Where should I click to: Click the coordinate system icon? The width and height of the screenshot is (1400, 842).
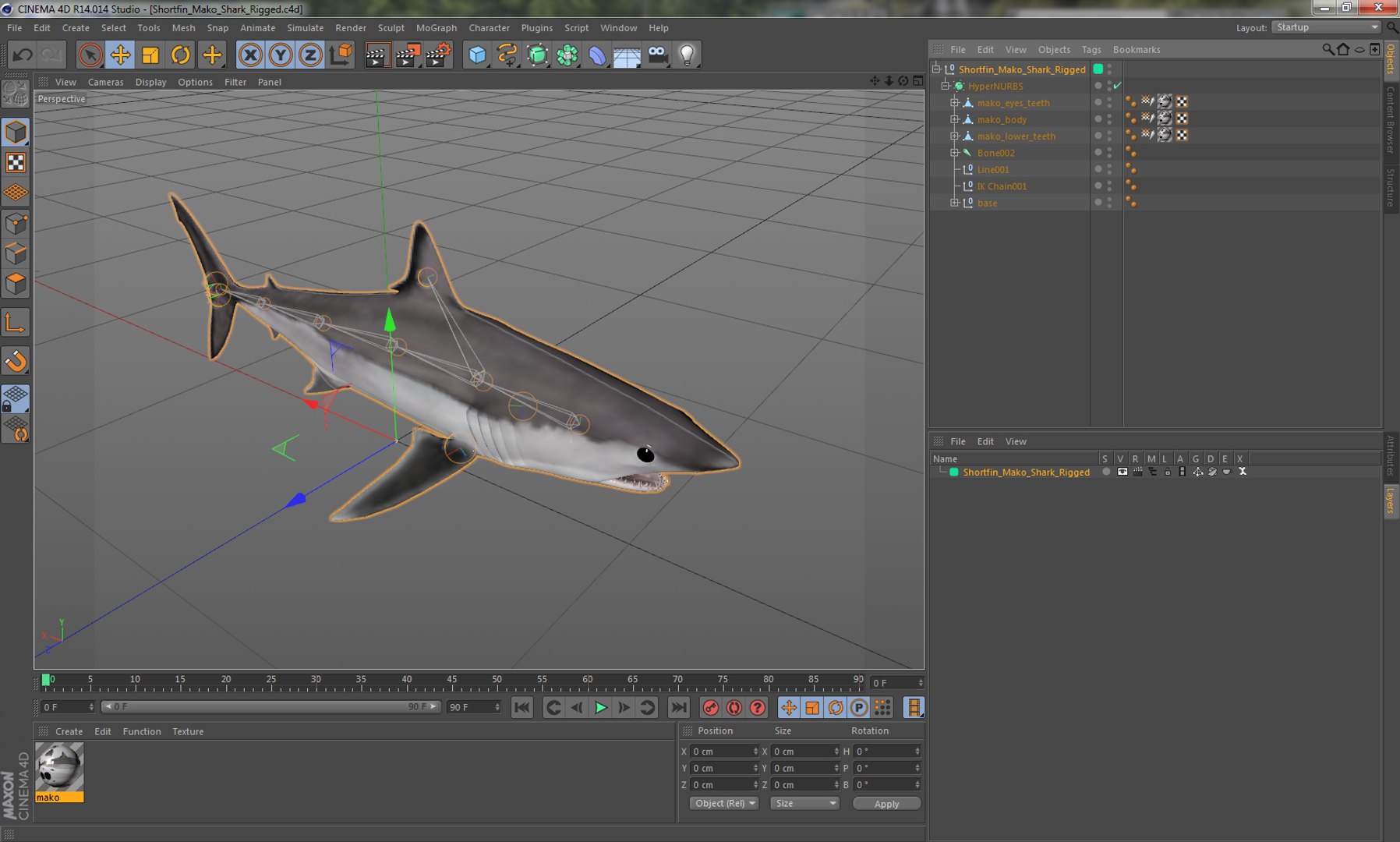[x=341, y=55]
